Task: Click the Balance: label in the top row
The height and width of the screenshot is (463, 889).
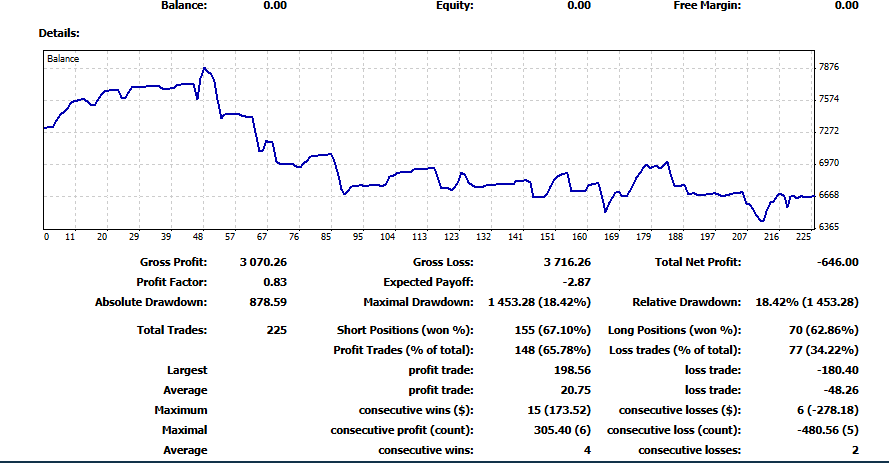Action: [184, 6]
